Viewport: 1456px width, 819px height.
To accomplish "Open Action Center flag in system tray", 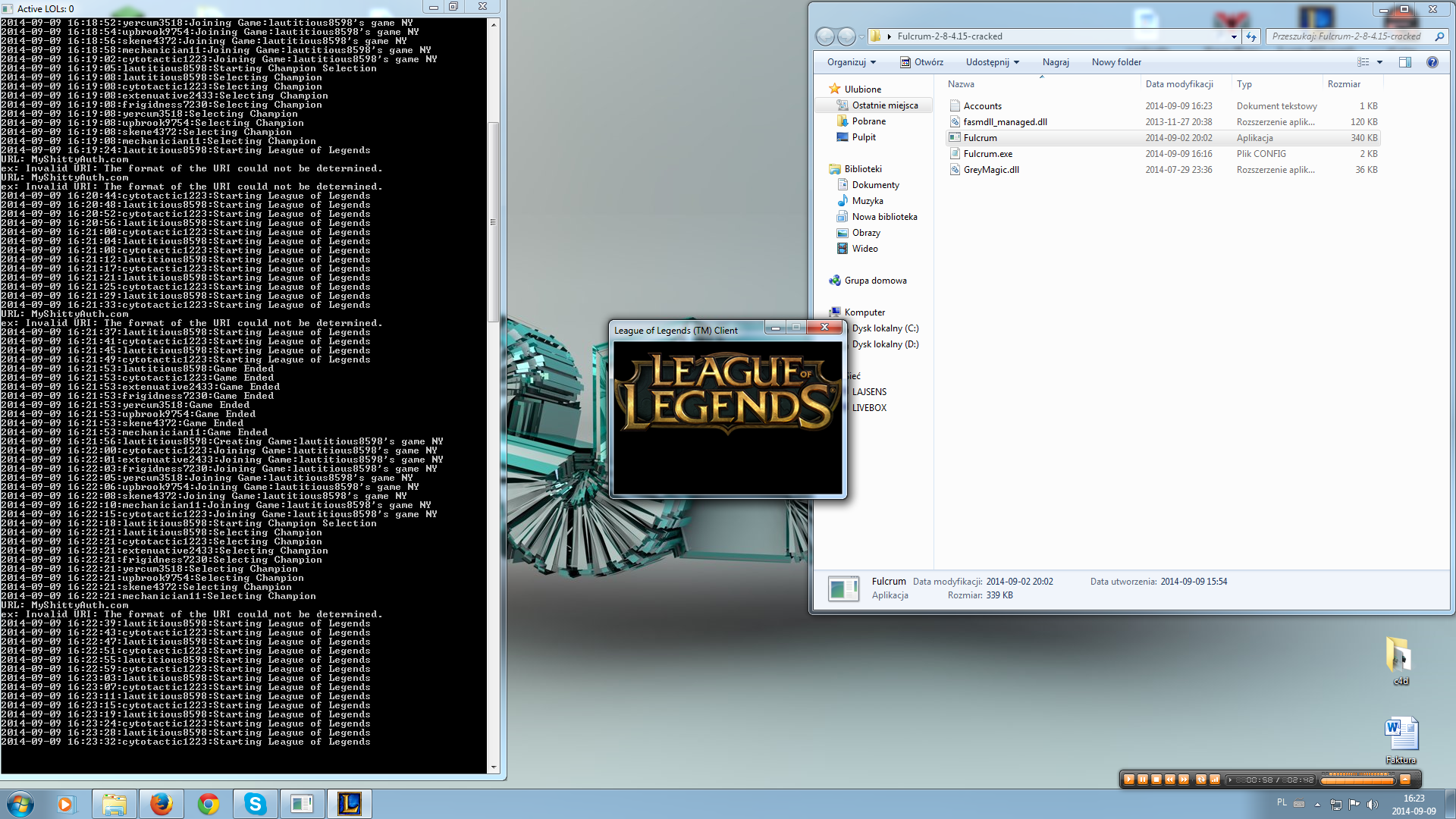I will coord(1354,805).
